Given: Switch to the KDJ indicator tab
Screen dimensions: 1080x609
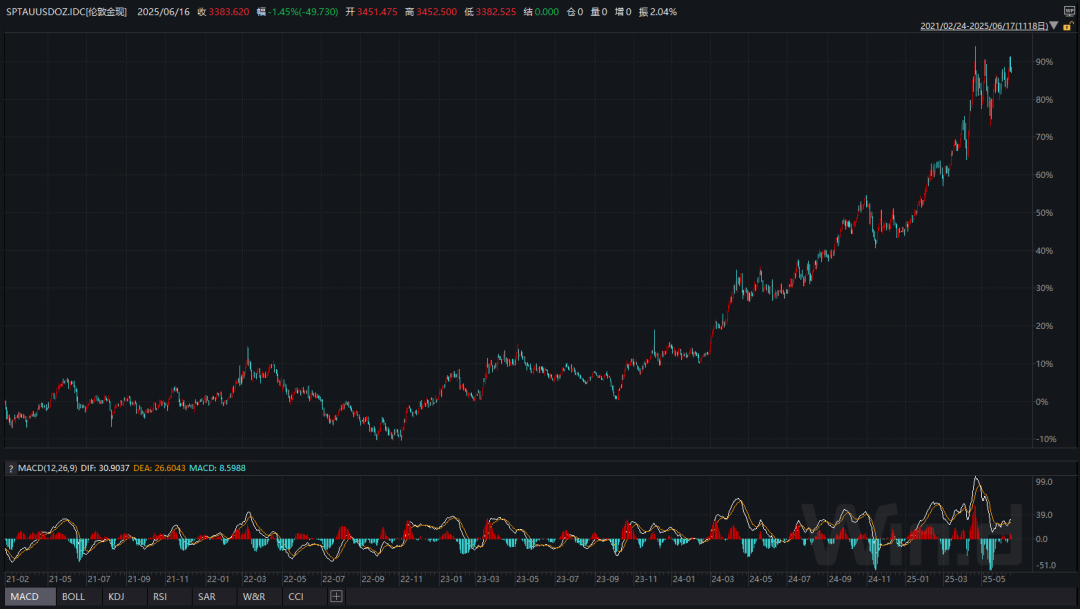Looking at the screenshot, I should pyautogui.click(x=116, y=597).
